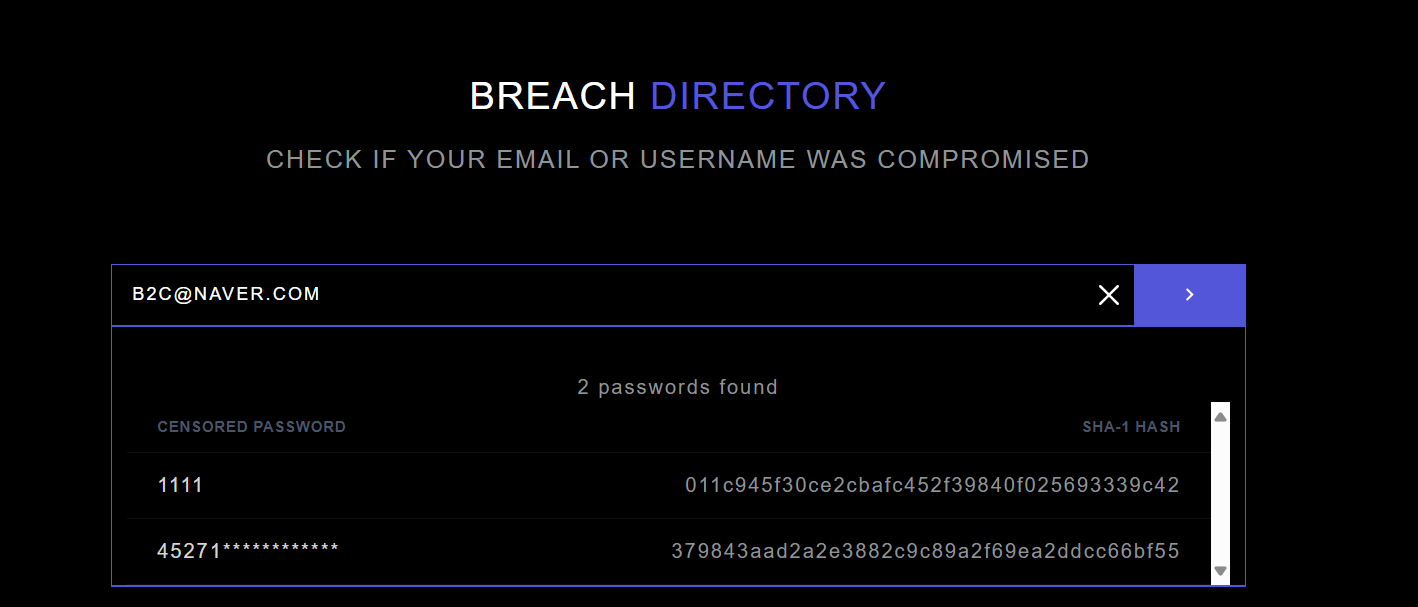Click the asterisks in the second censored password
Image resolution: width=1418 pixels, height=607 pixels.
click(x=281, y=550)
